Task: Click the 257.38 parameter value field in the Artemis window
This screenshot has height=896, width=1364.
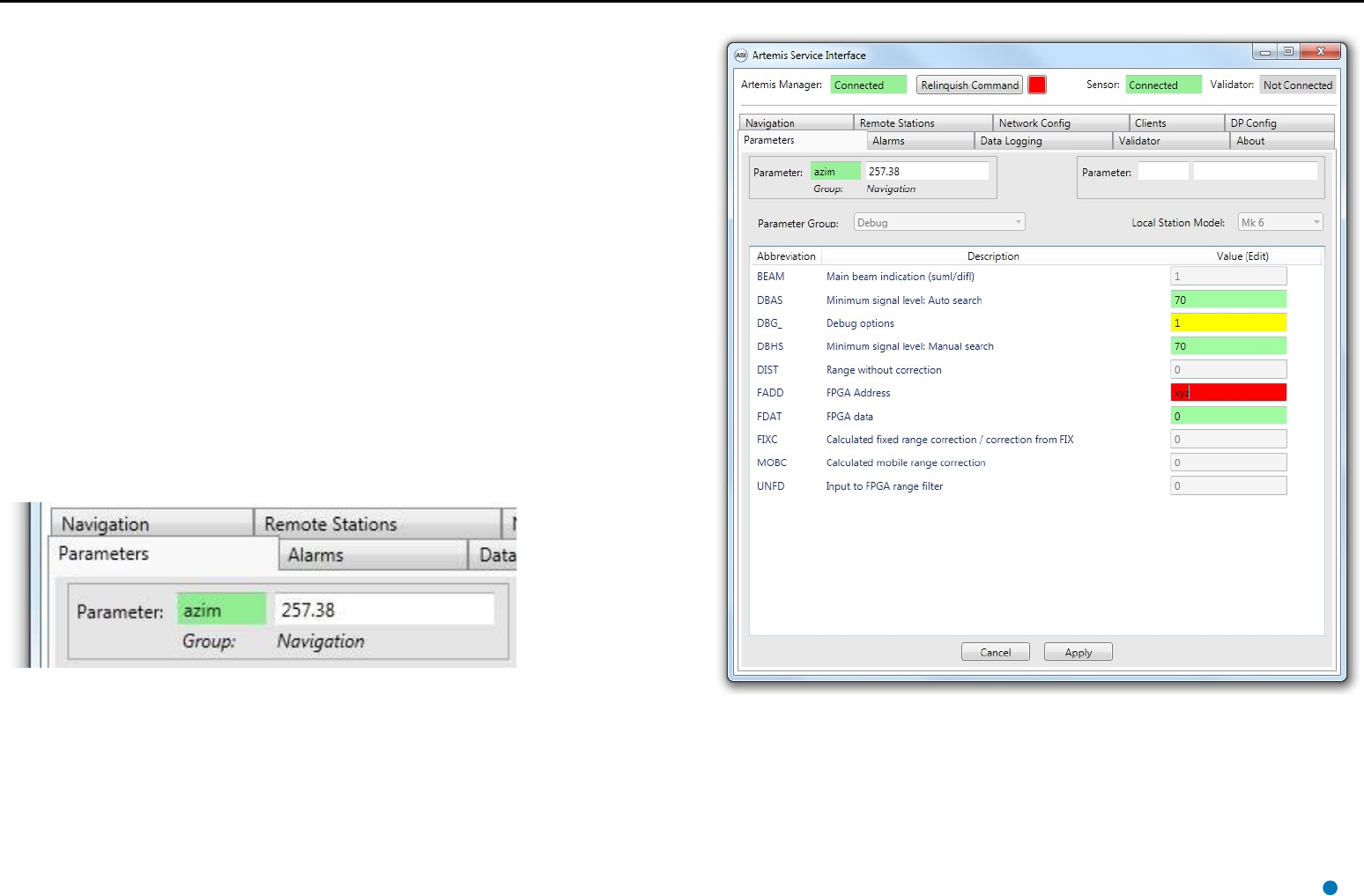Action: (927, 171)
